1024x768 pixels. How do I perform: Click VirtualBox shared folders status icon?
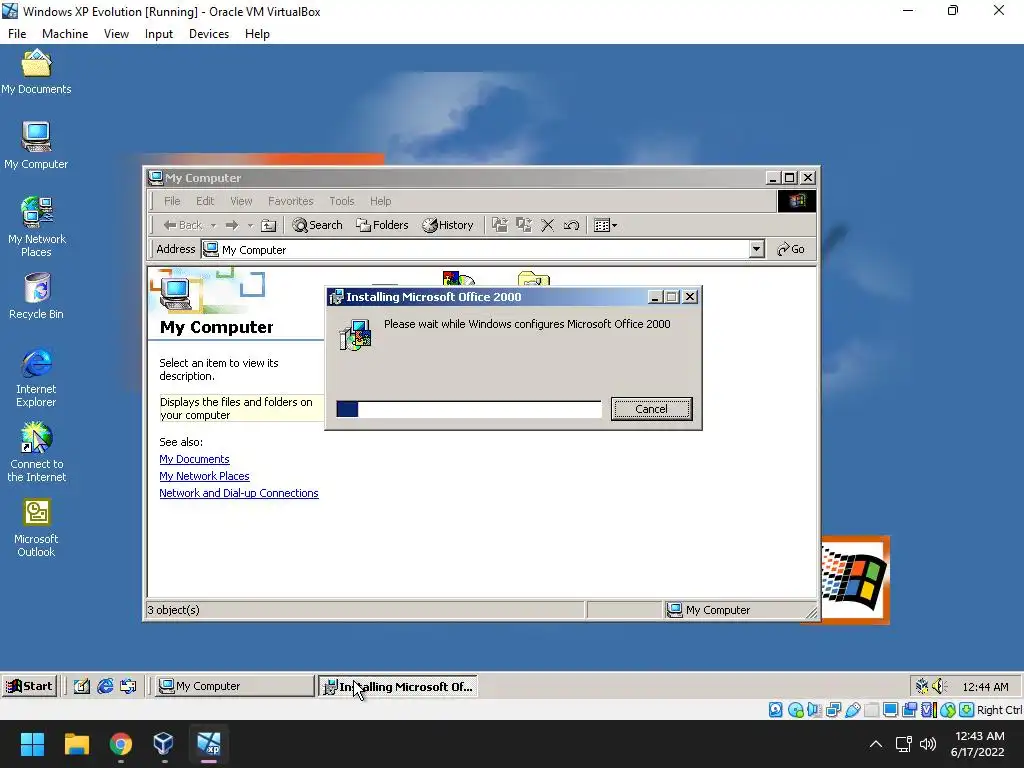[871, 709]
